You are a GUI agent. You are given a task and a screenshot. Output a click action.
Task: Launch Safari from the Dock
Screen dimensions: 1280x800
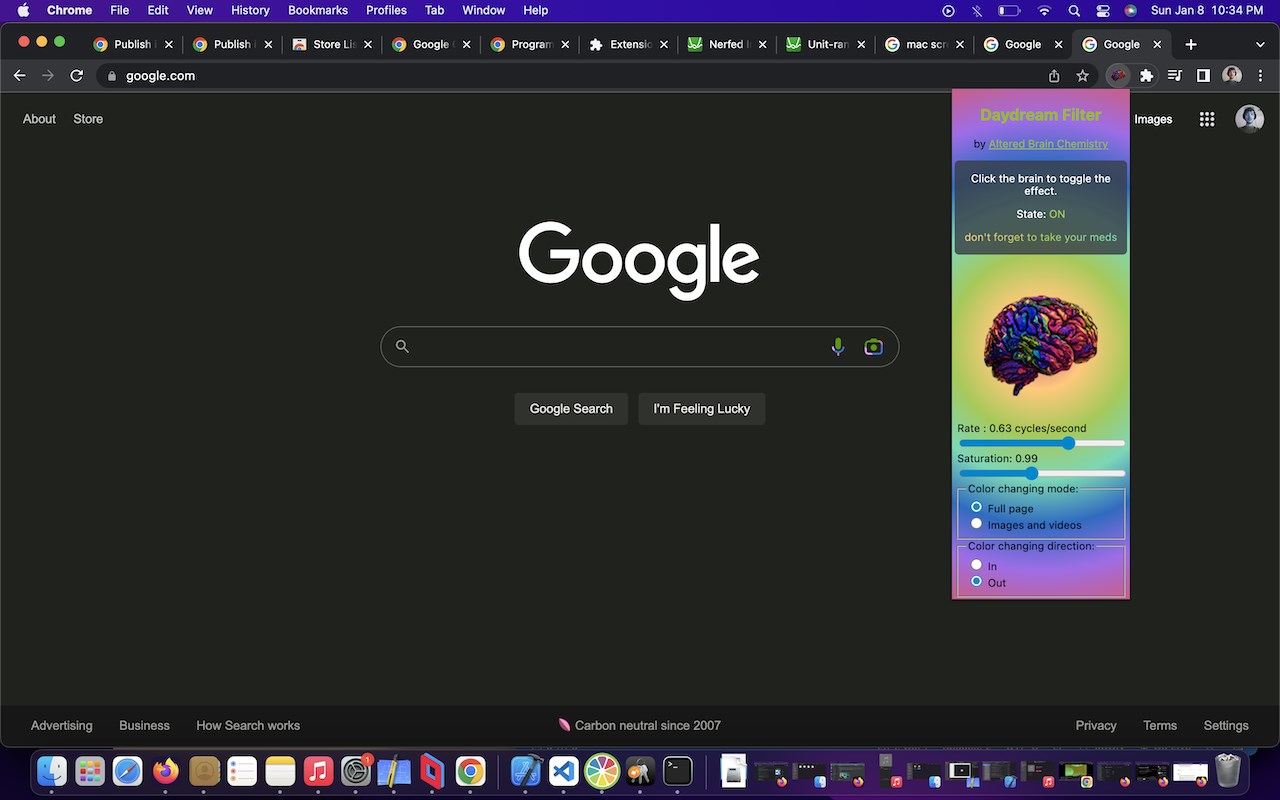point(128,771)
